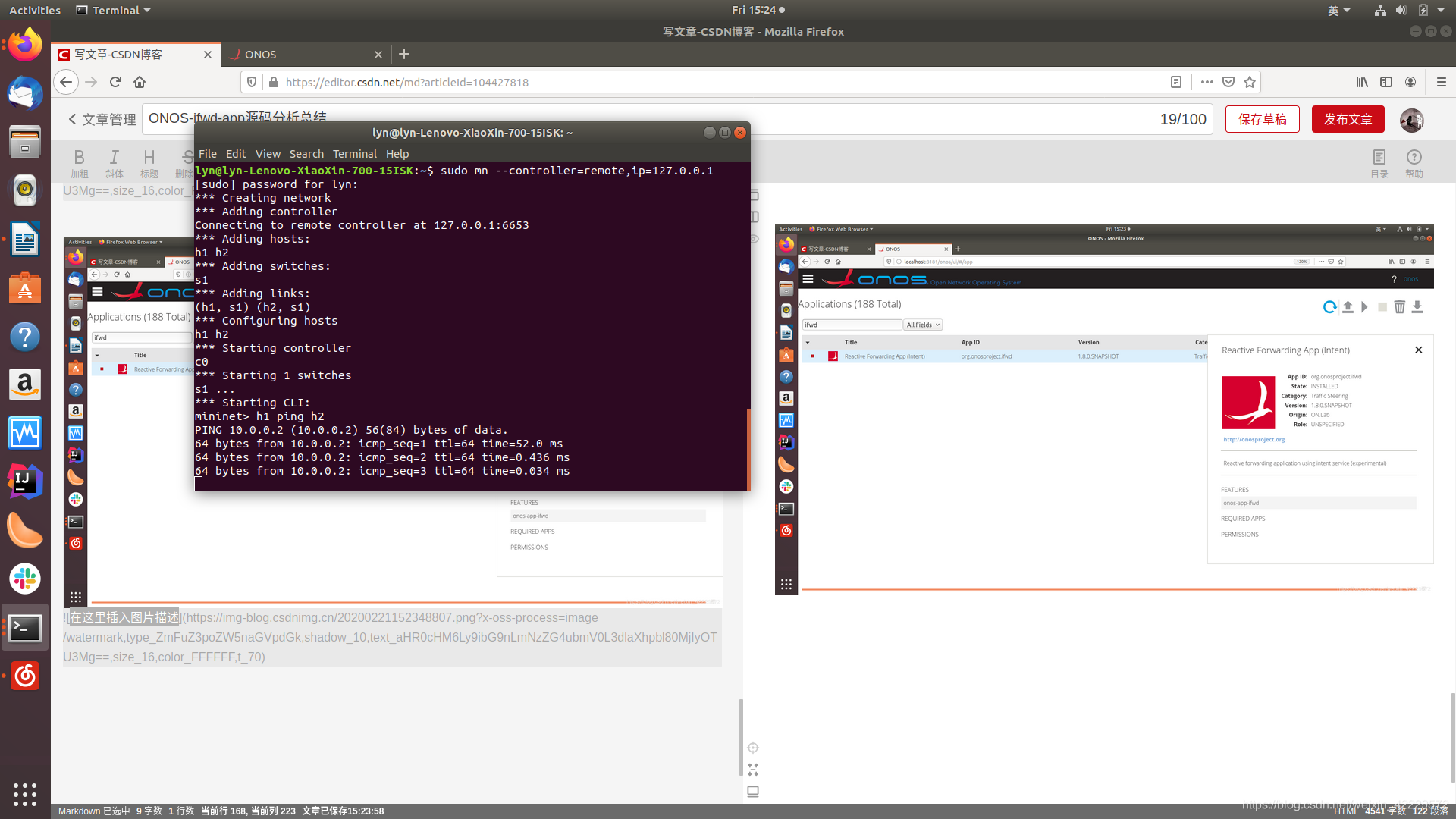This screenshot has height=819, width=1456.
Task: Click the user avatar in CSDN
Action: click(1412, 120)
